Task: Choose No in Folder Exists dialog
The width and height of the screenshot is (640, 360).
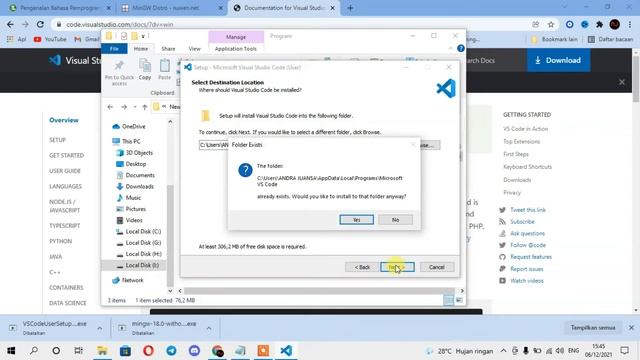Action: [x=395, y=220]
